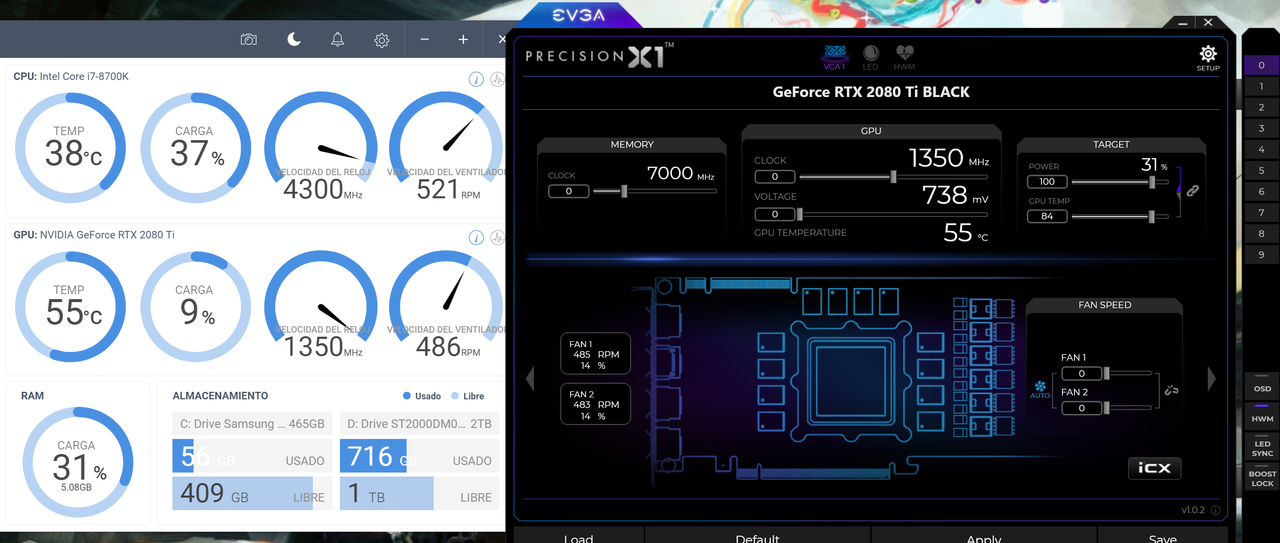Click the FAN 1 speed input field
The image size is (1280, 543).
click(x=1082, y=374)
